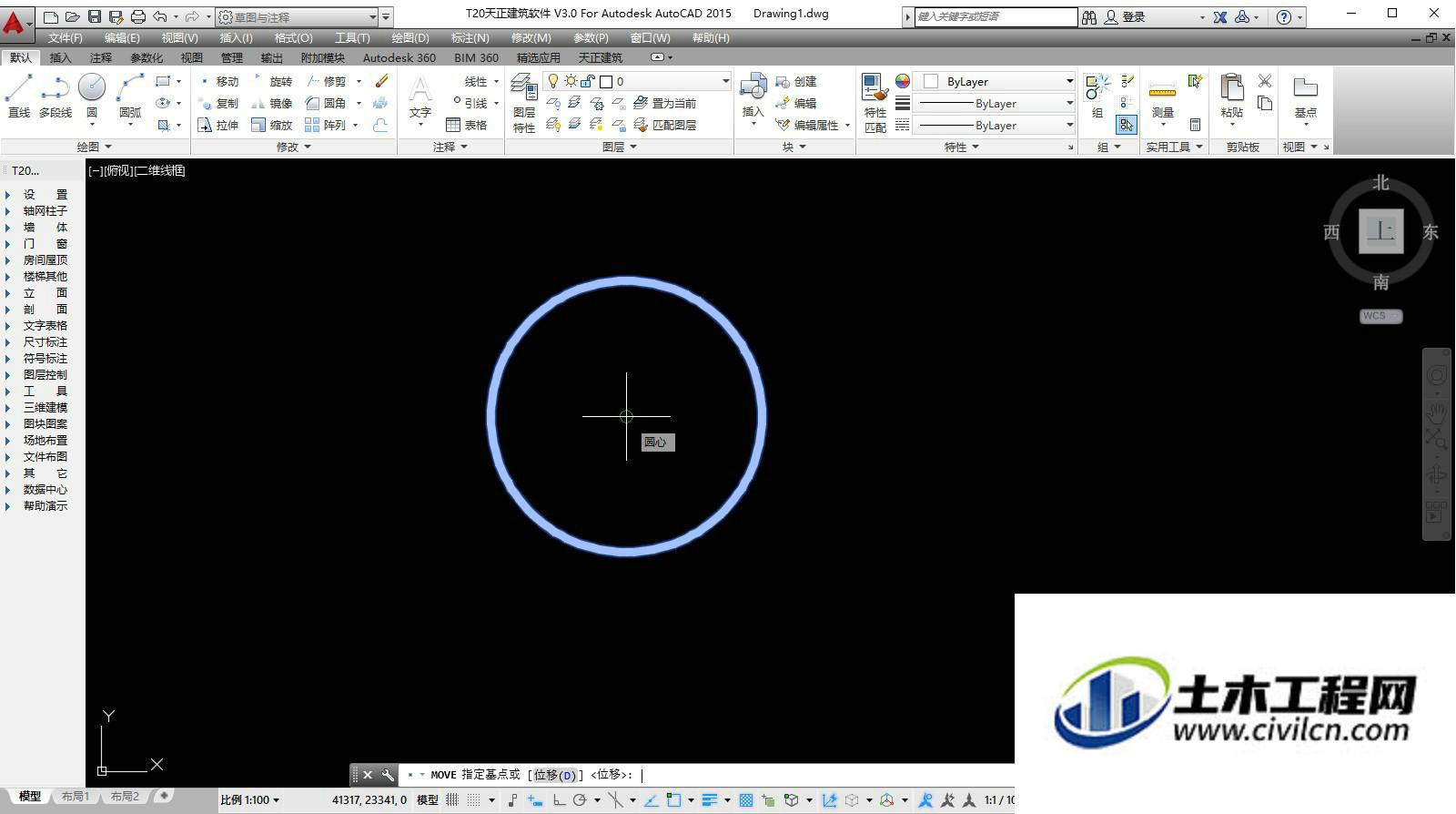
Task: Open the 比例 1:100 scale dropdown
Action: click(x=249, y=800)
